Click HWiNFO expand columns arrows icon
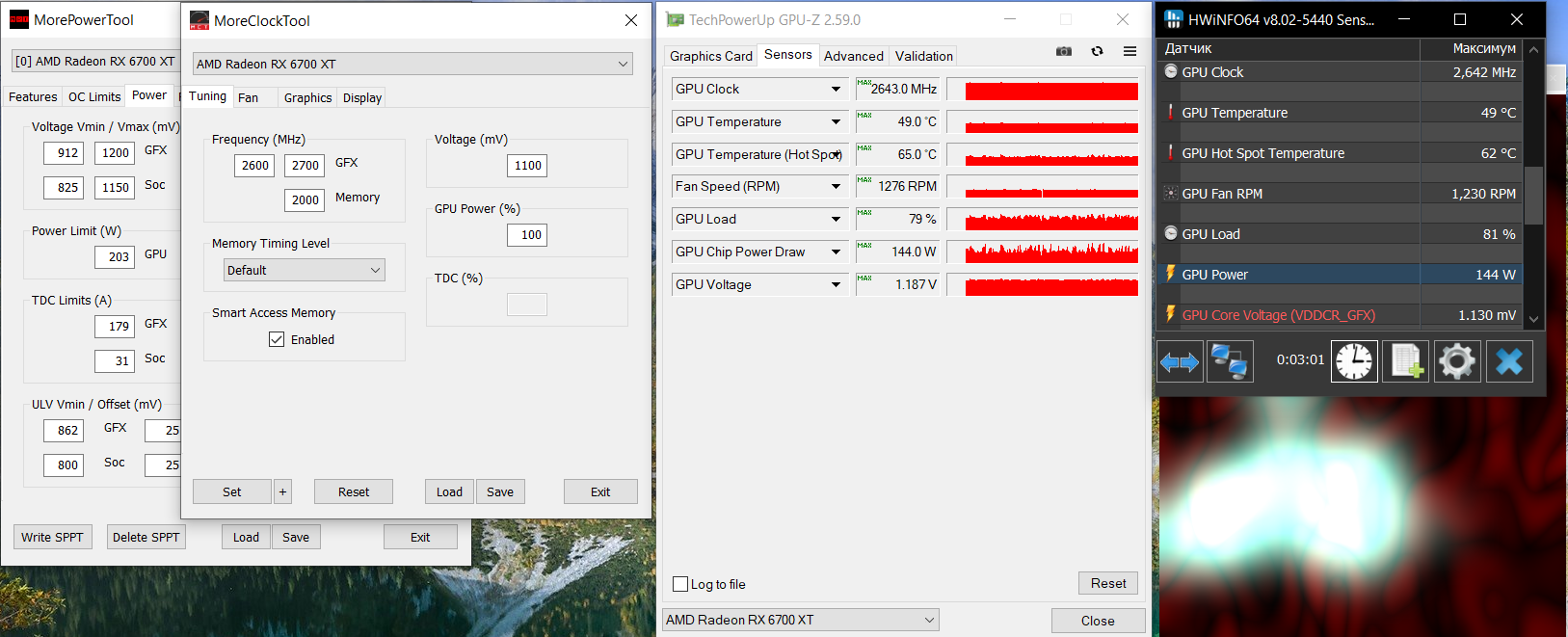This screenshot has height=637, width=1568. [x=1180, y=362]
